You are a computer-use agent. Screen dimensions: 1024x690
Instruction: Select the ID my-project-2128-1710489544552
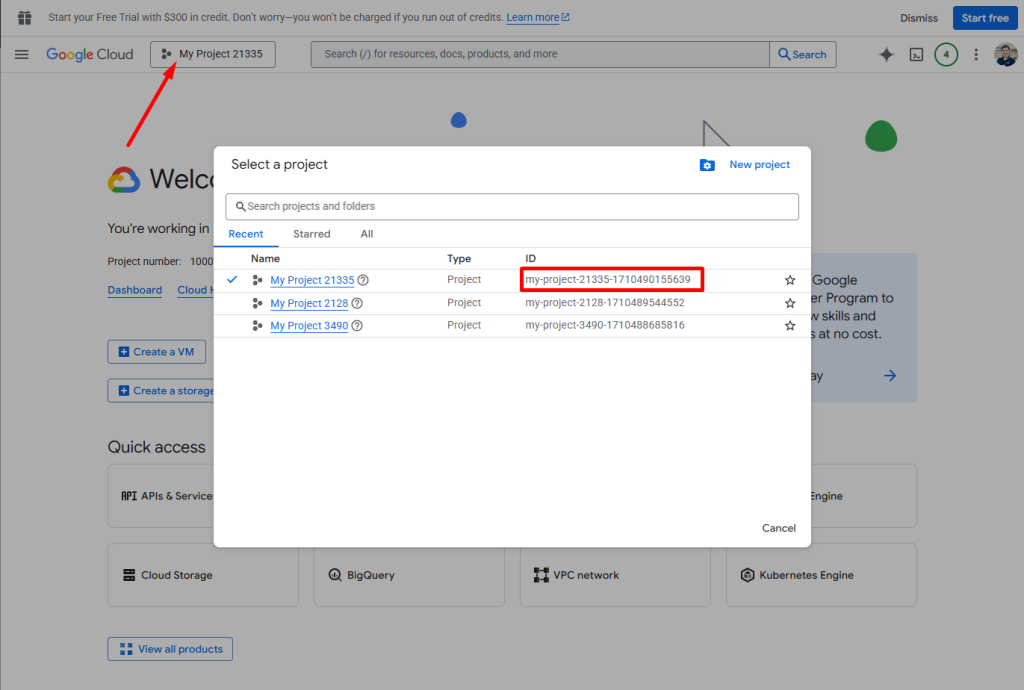click(605, 302)
